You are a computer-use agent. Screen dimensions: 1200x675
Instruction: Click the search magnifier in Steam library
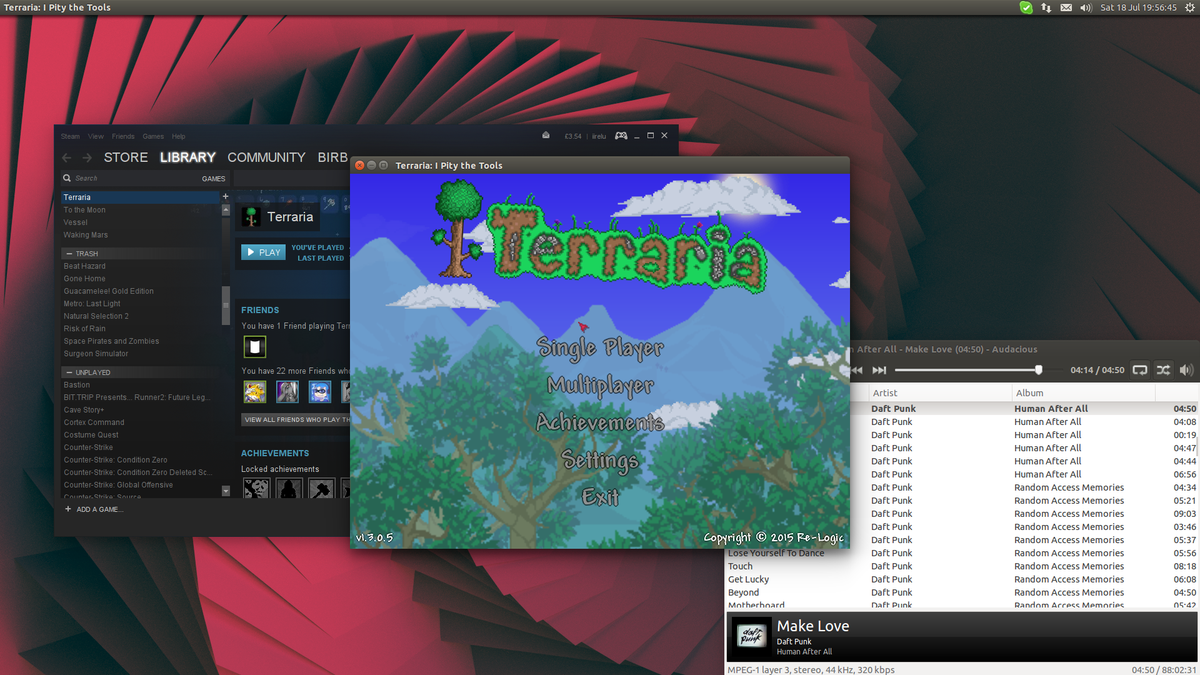pyautogui.click(x=68, y=178)
